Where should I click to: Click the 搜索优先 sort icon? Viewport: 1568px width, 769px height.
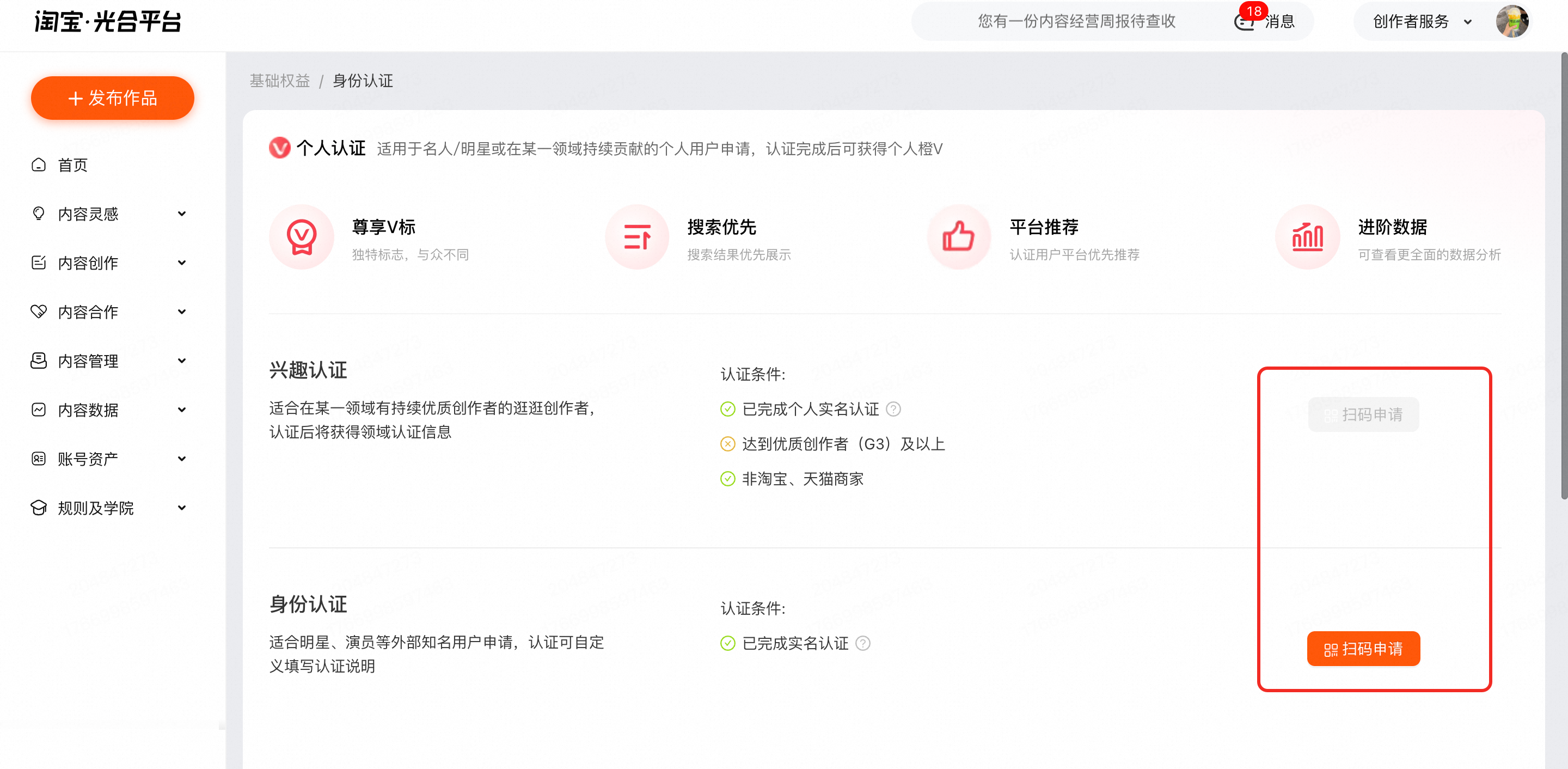pos(636,237)
